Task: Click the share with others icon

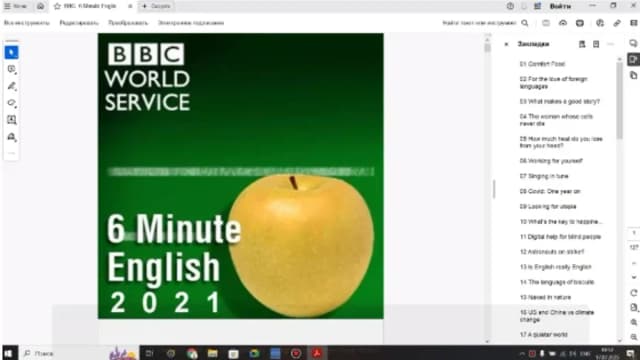Action: [600, 23]
